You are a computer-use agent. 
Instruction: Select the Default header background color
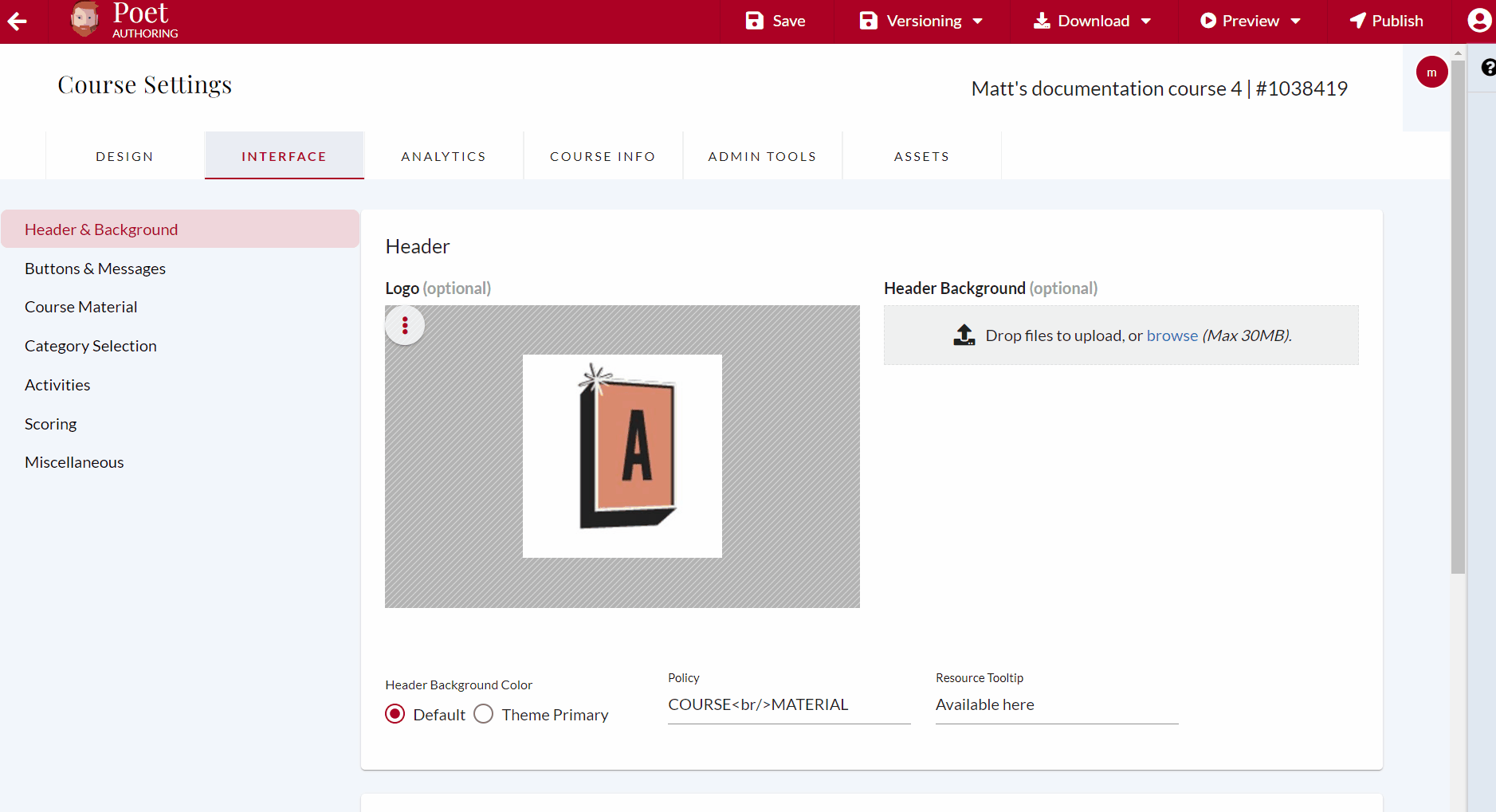(395, 713)
